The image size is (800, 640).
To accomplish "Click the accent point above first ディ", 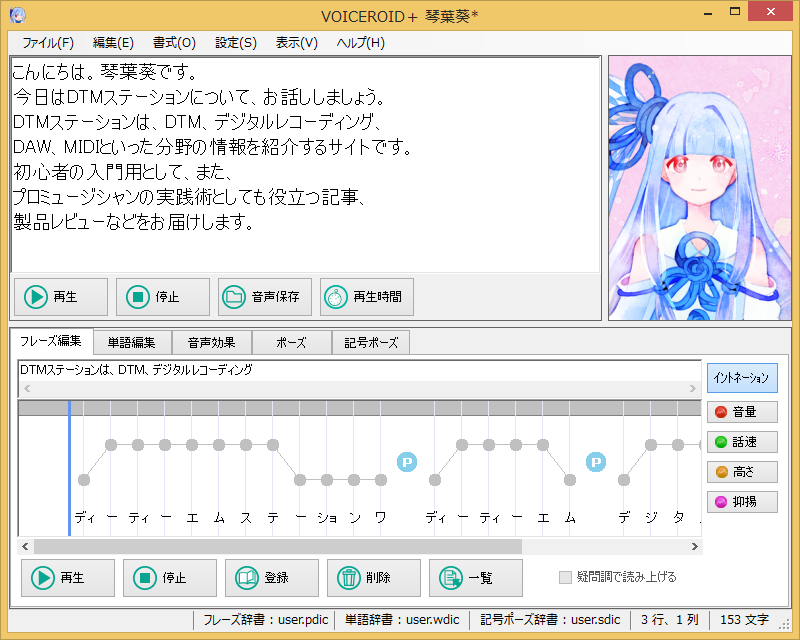I will (84, 480).
